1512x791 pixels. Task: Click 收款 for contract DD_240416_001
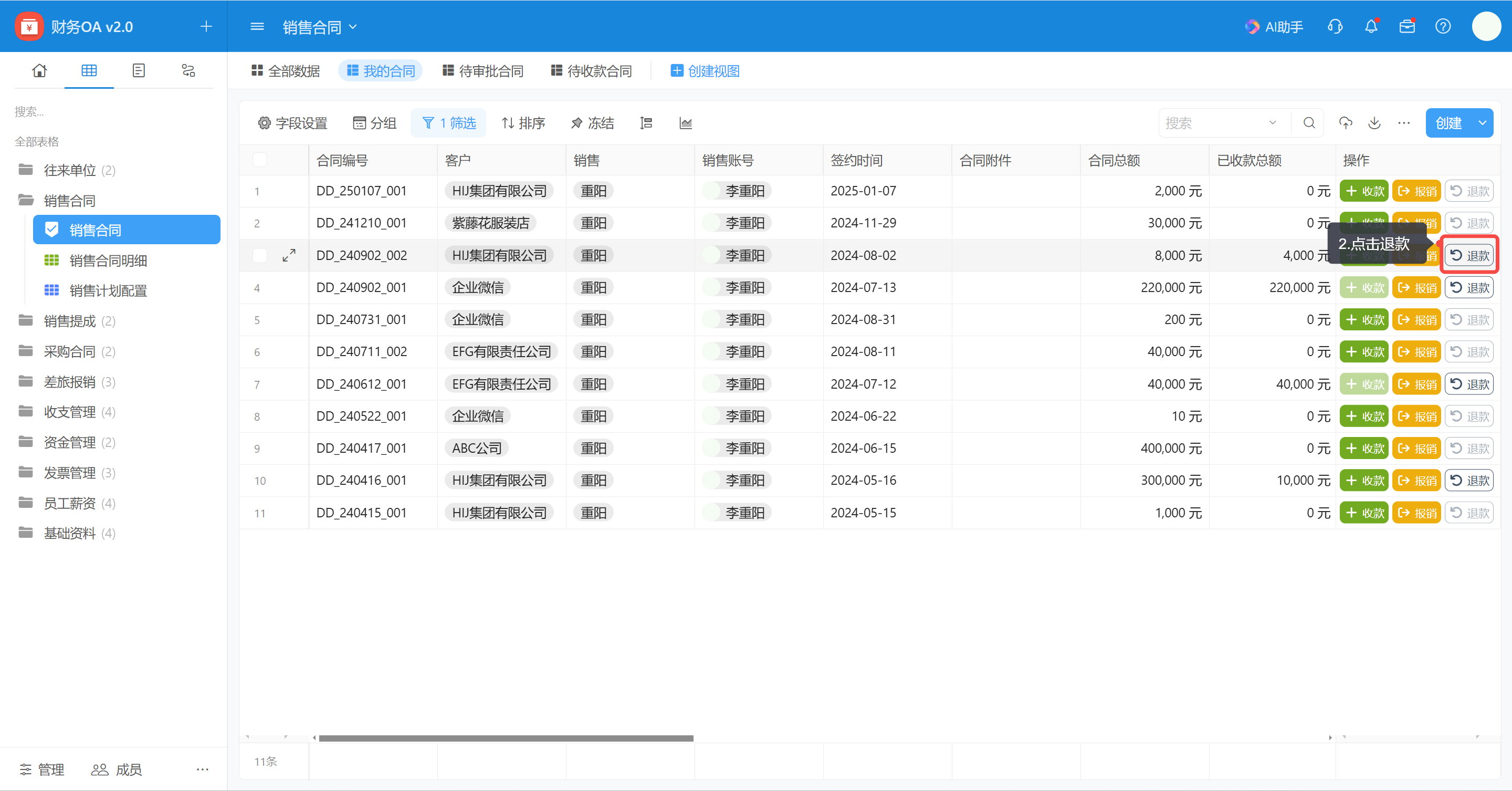tap(1364, 481)
